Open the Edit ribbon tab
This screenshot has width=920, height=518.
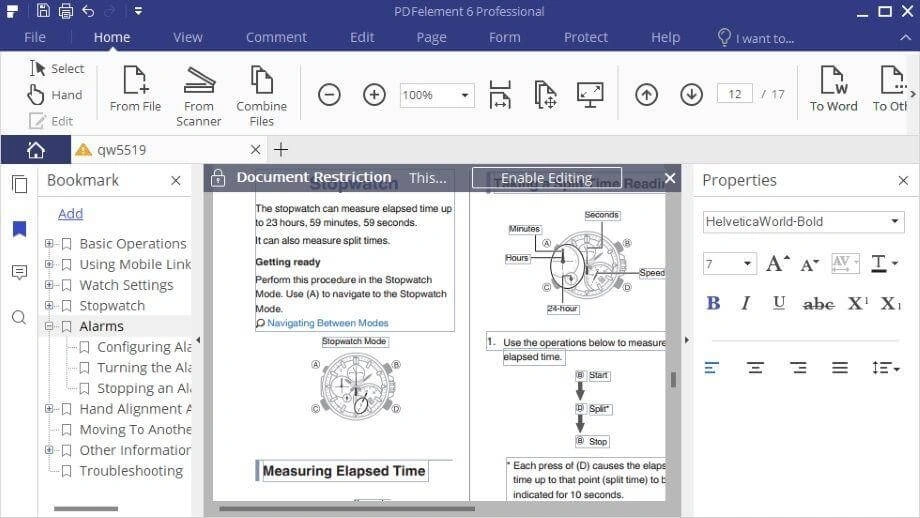[362, 38]
